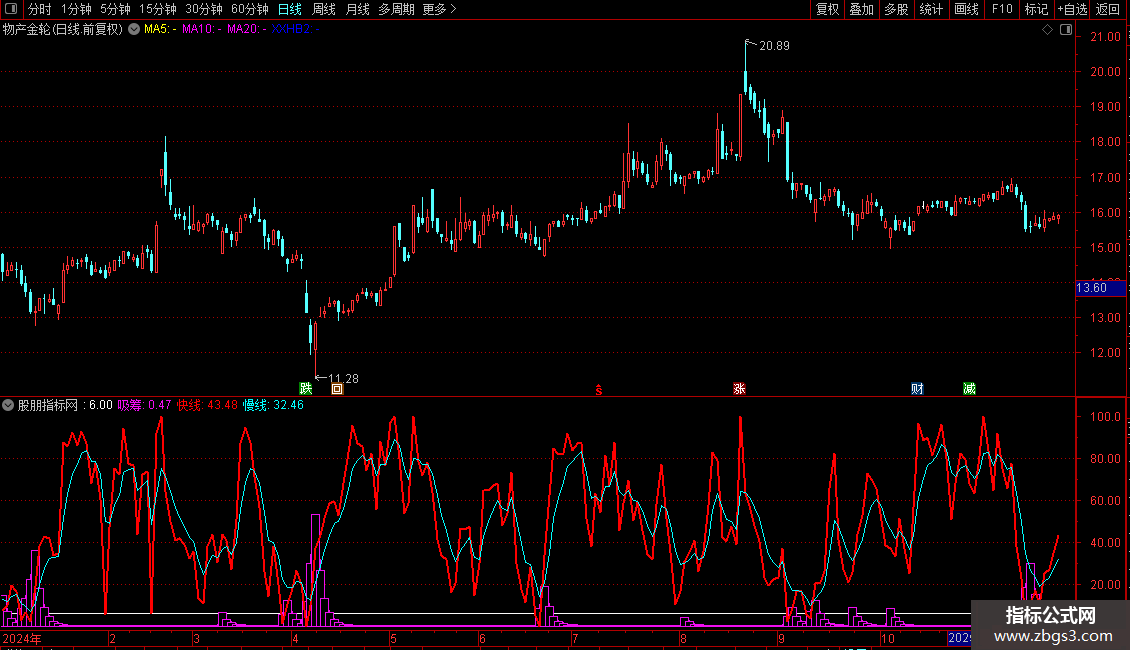1130x650 pixels.
Task: Expand the 更多 periods menu
Action: (x=439, y=9)
